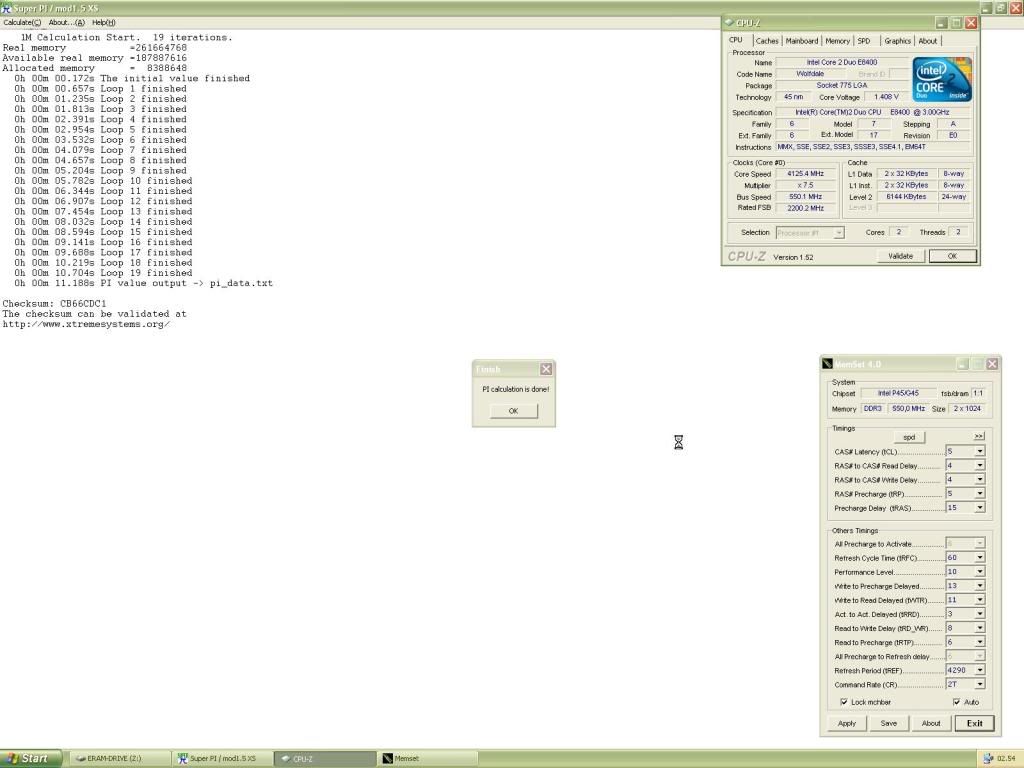Toggle the Auto checkbox in MemSet
The height and width of the screenshot is (768, 1024).
956,702
